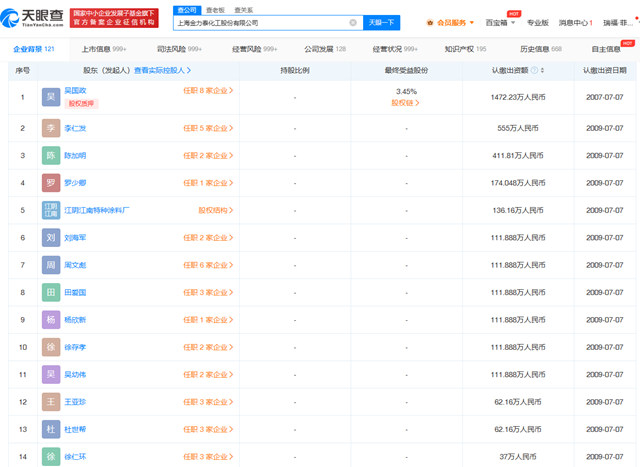Select 174.048万人民币 amount cell
The width and height of the screenshot is (640, 467).
(x=518, y=183)
